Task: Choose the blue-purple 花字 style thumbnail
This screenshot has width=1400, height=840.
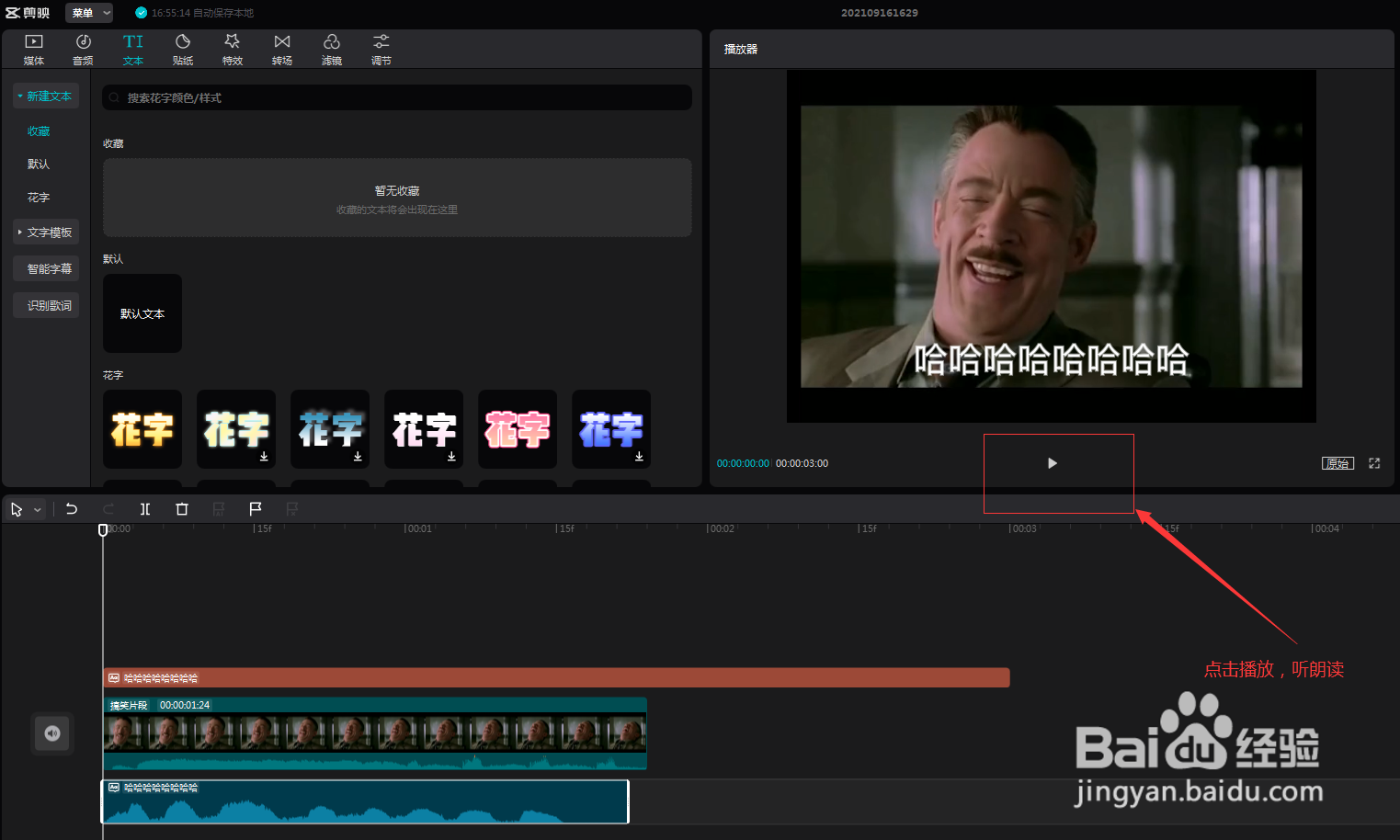Action: 611,429
